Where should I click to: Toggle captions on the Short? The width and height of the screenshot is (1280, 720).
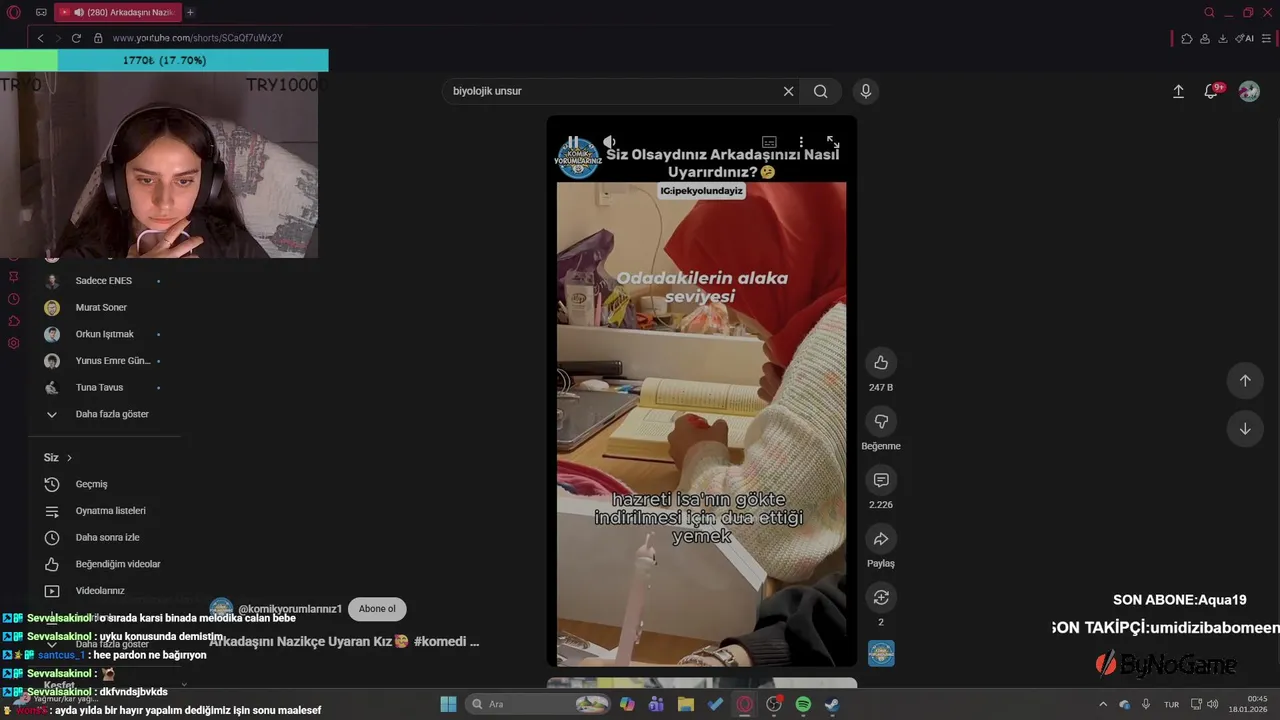coord(769,142)
